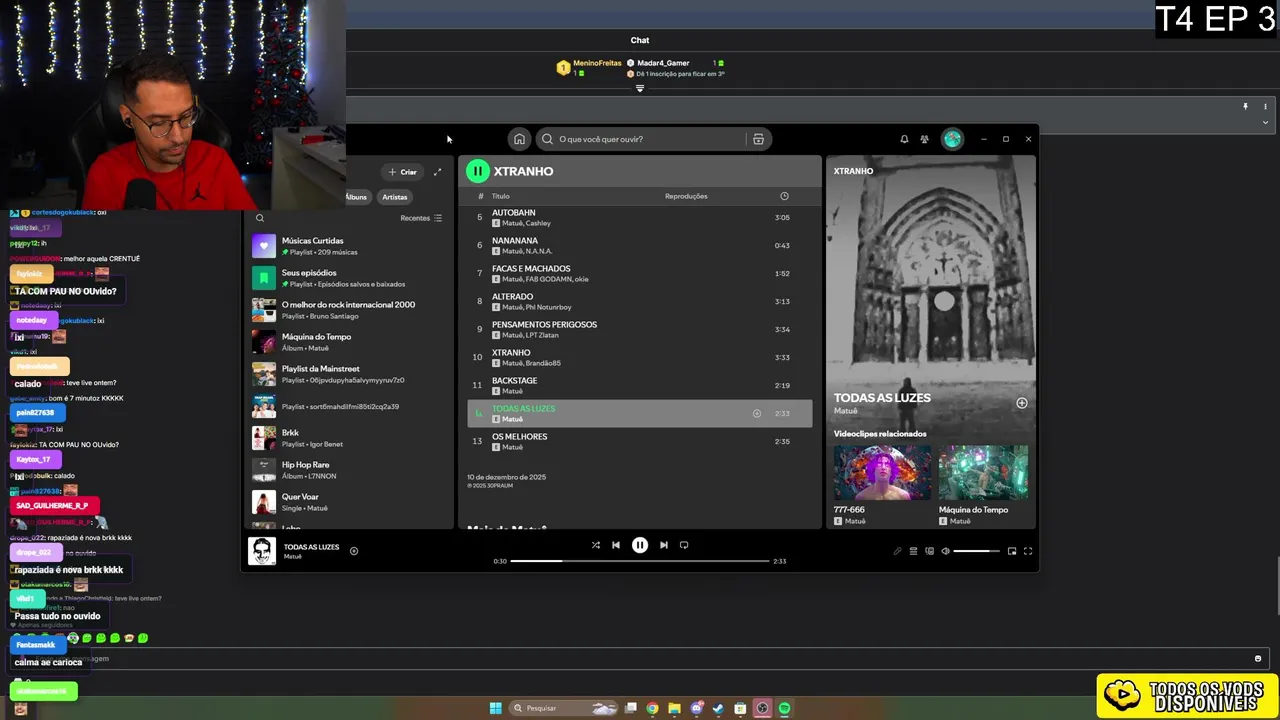
Task: Open Máquina do Tempo related video thumbnail
Action: pyautogui.click(x=983, y=473)
